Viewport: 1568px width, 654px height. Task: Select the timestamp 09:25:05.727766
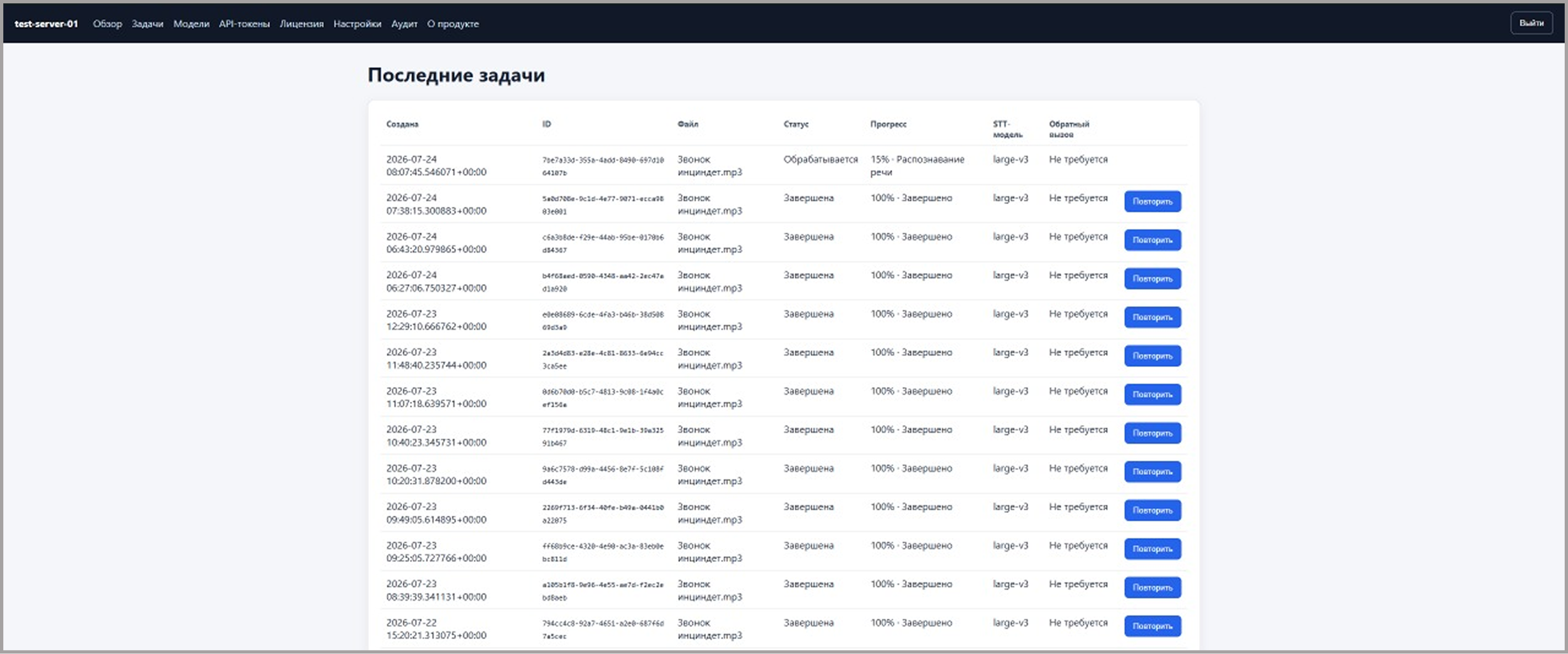[x=436, y=558]
